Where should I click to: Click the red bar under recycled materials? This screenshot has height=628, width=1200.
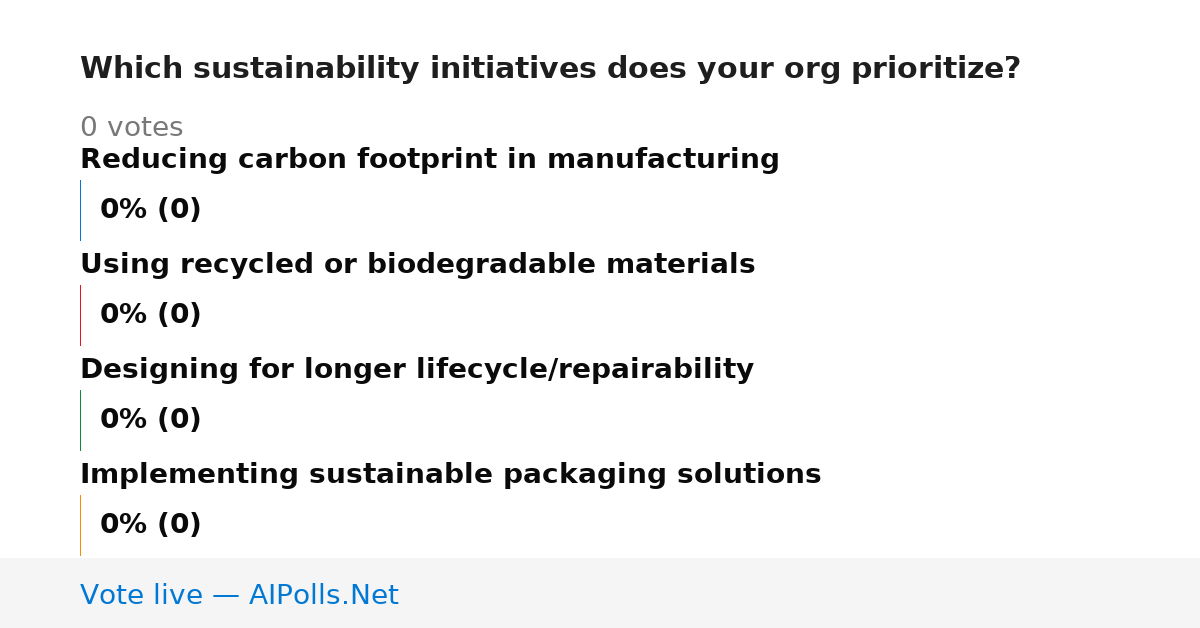(x=81, y=315)
